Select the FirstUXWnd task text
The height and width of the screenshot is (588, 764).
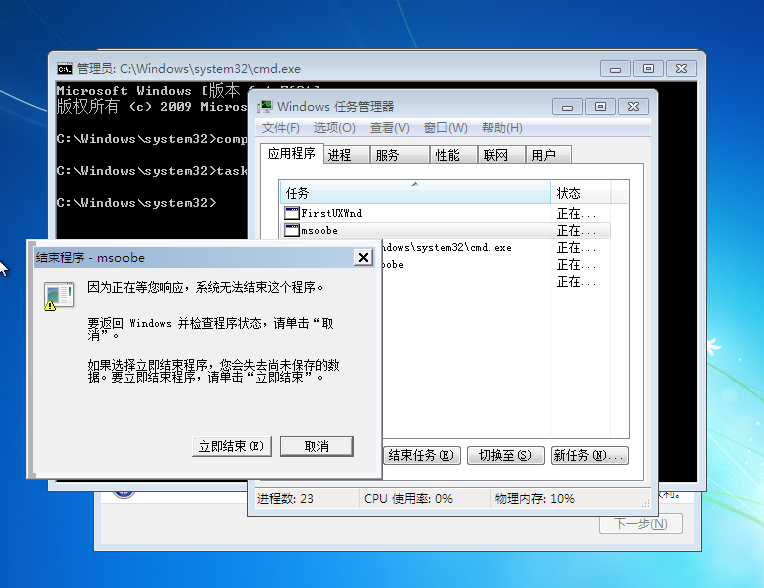tap(331, 213)
